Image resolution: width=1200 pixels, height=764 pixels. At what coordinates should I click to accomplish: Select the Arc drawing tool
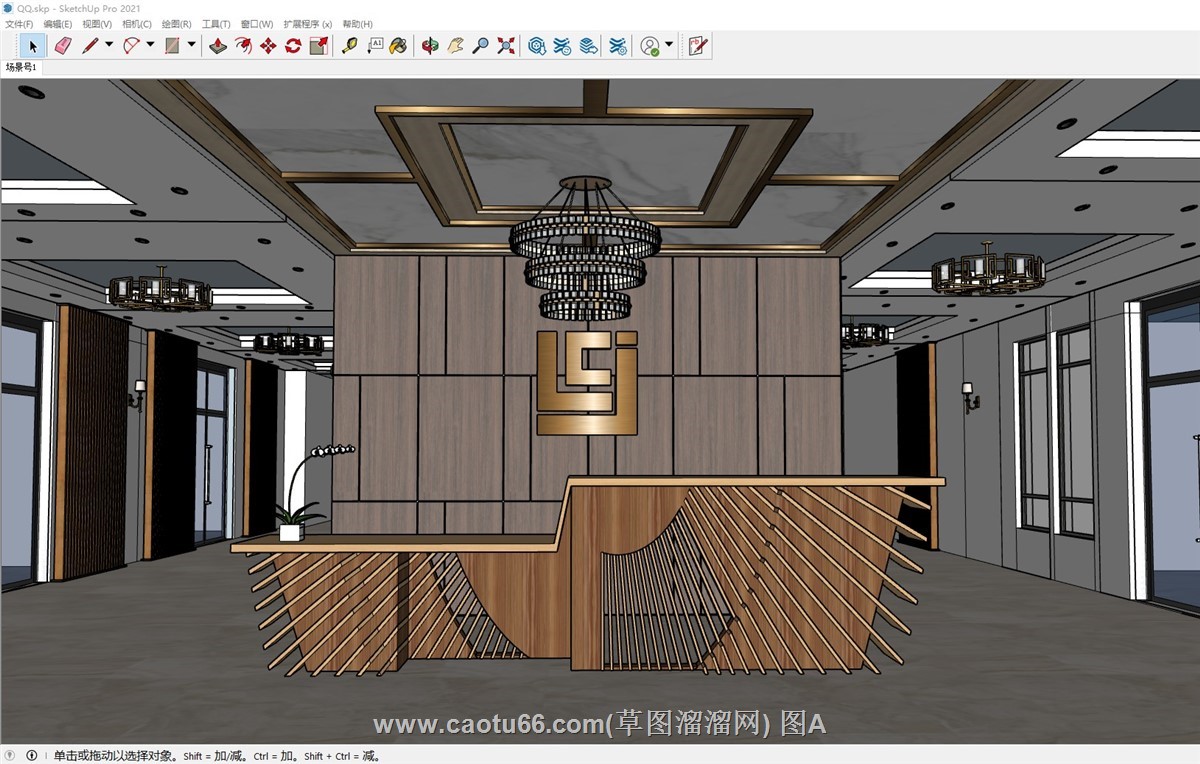coord(131,45)
